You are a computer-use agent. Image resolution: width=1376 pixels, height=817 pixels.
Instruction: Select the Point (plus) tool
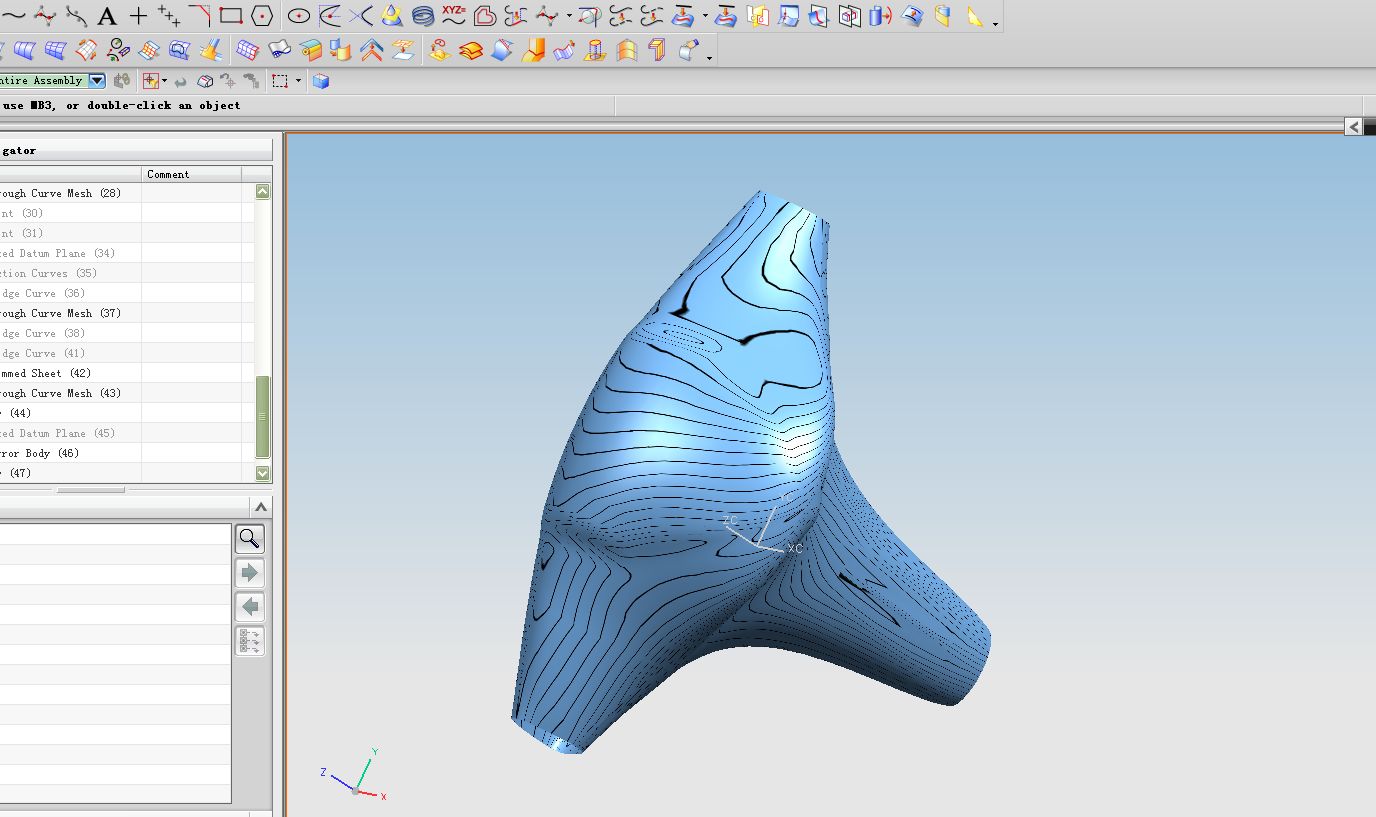(138, 16)
